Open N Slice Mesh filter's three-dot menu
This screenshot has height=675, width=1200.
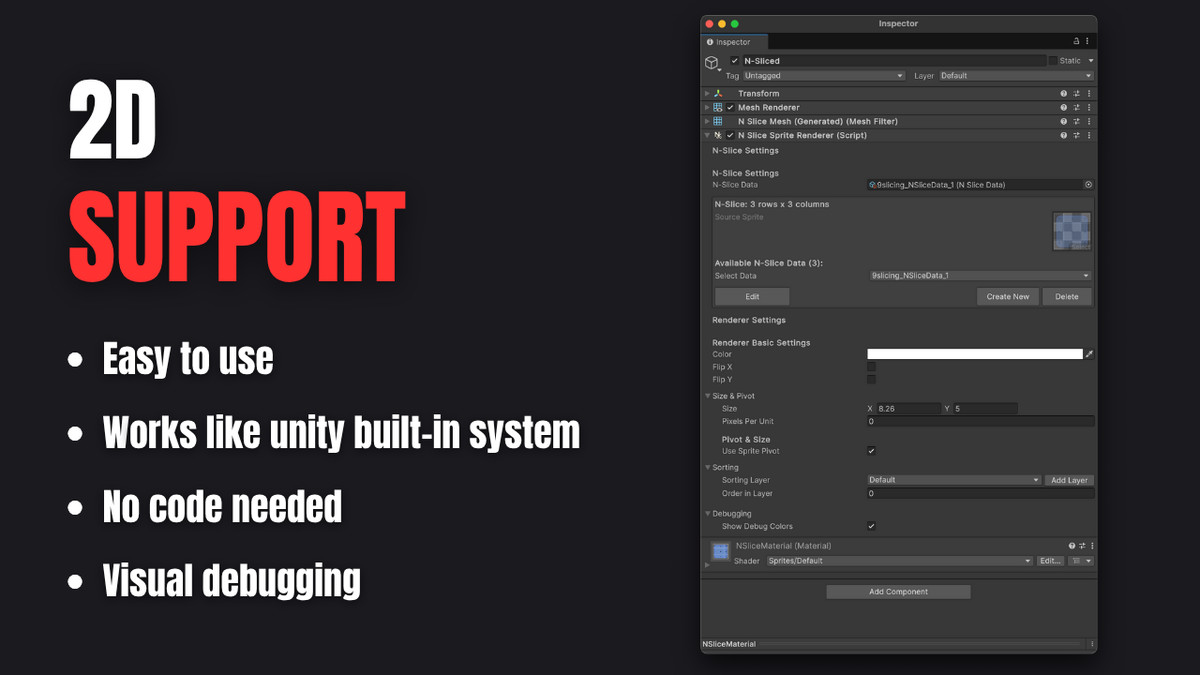coord(1088,121)
